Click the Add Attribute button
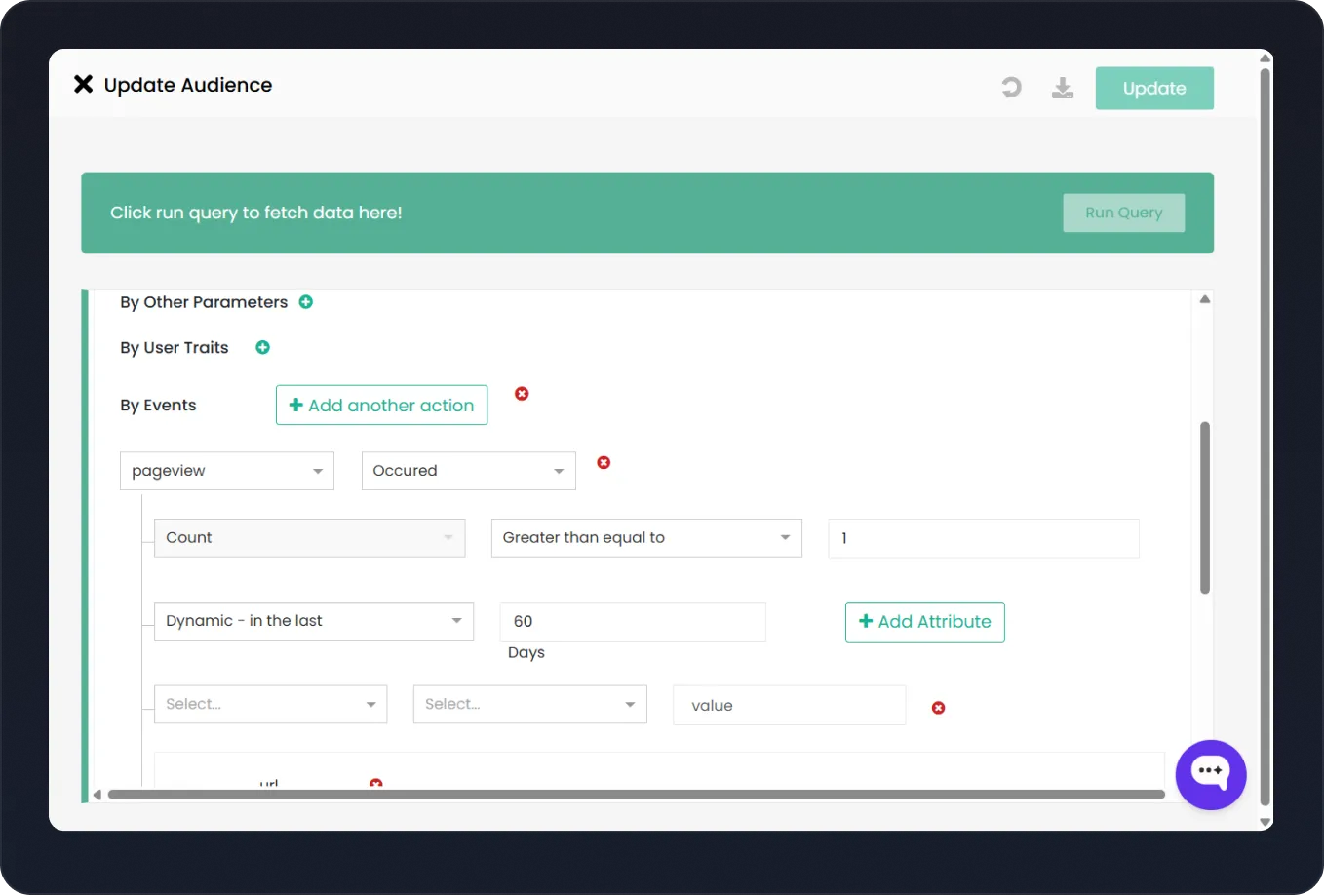The width and height of the screenshot is (1324, 896). 925,622
